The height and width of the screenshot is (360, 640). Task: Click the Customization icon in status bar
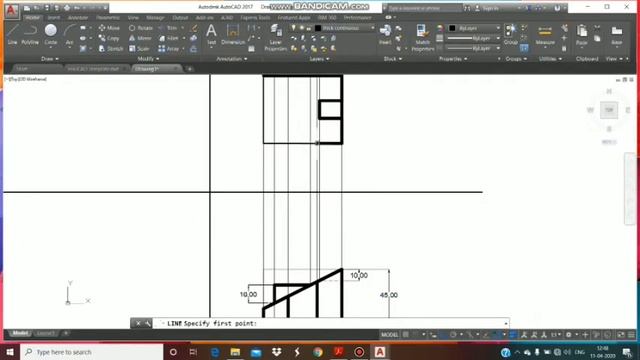tap(631, 335)
